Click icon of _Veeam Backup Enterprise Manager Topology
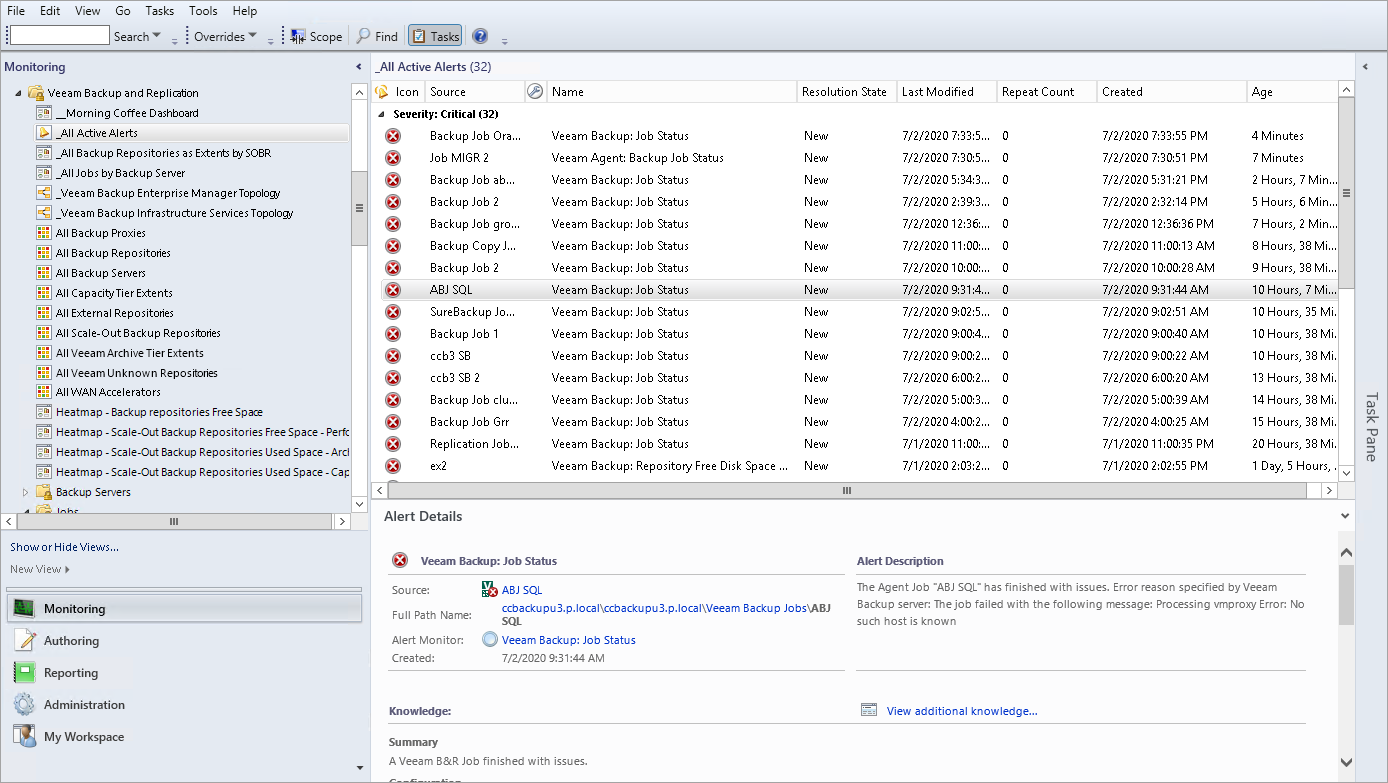 coord(44,193)
